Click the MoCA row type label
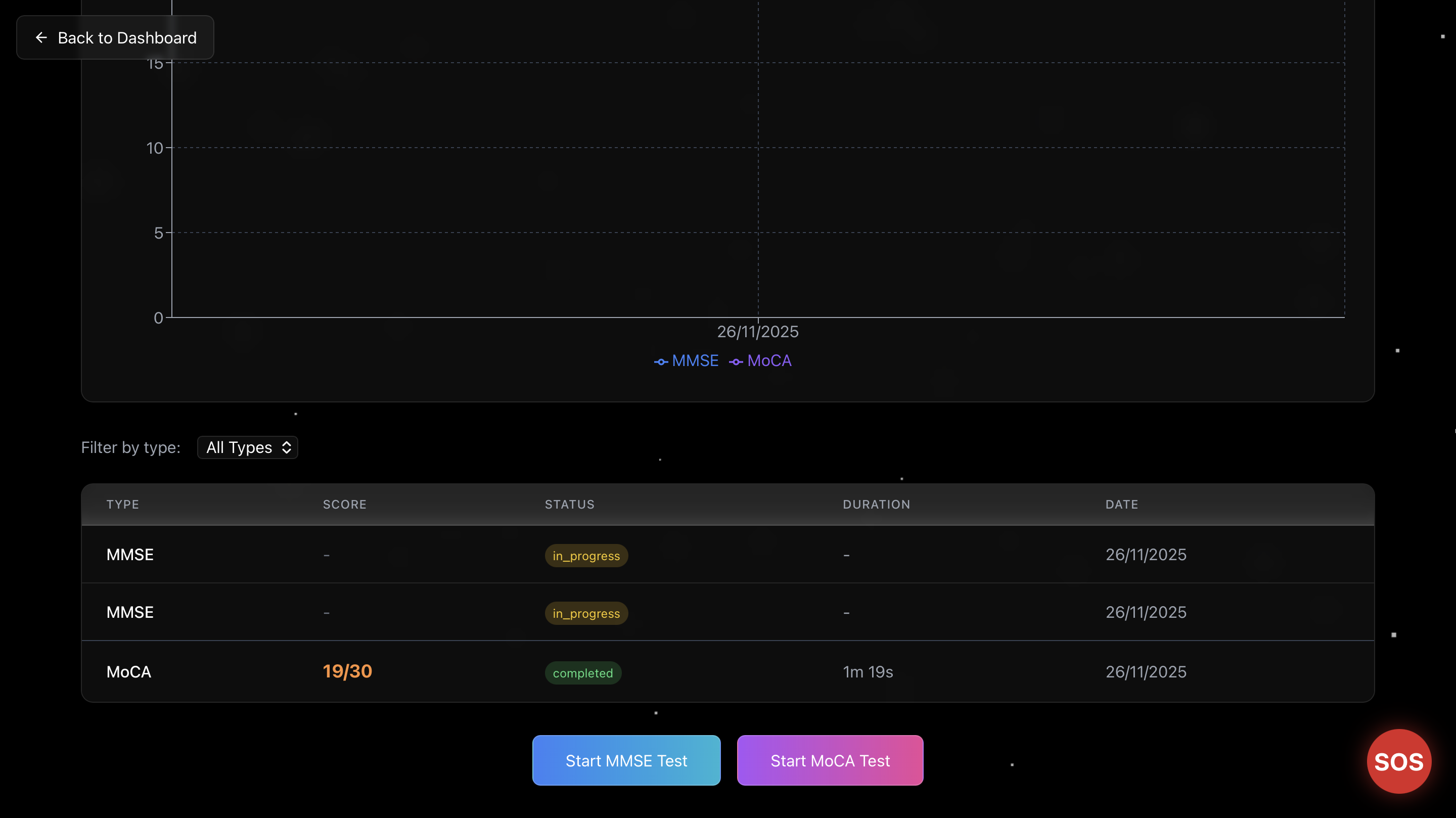 point(129,671)
